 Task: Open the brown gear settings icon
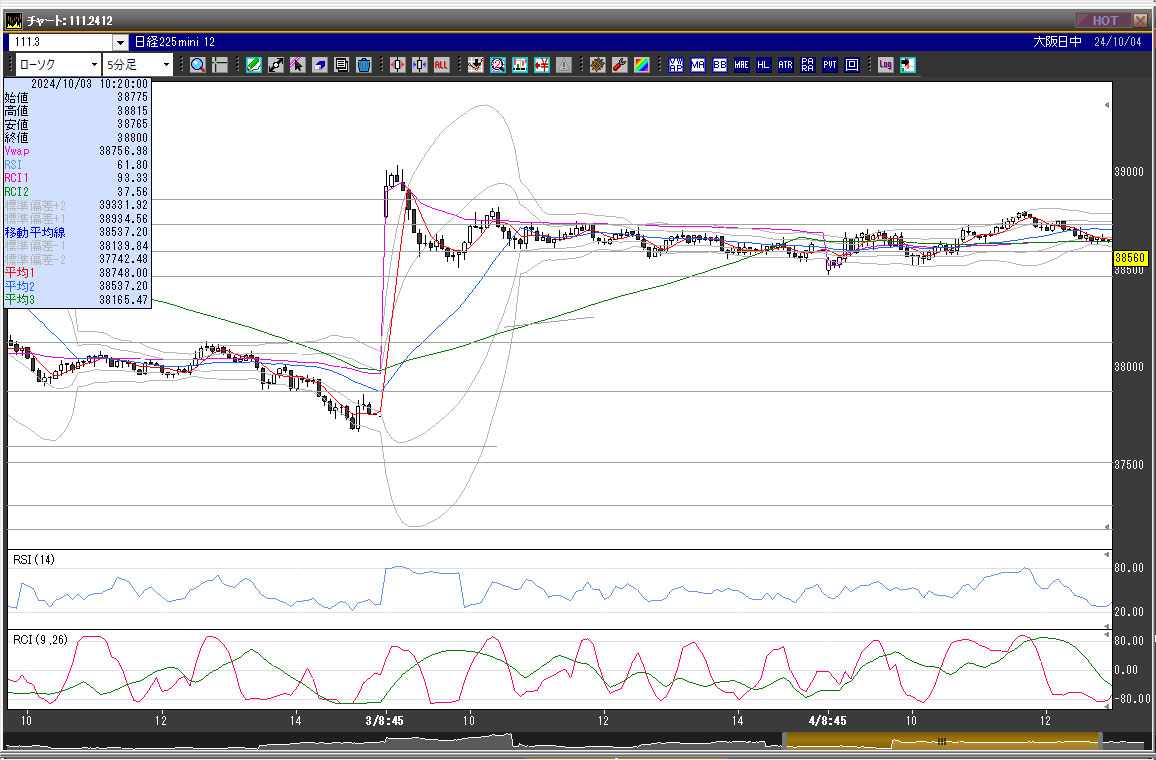(598, 65)
